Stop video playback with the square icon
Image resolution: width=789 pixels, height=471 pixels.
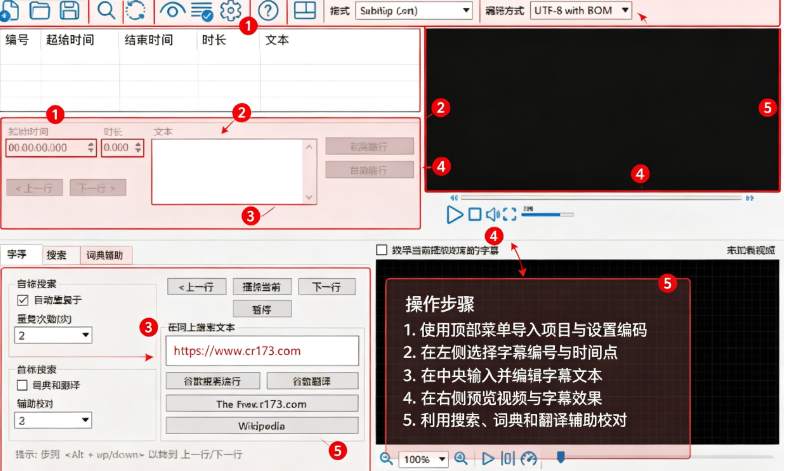click(x=475, y=214)
